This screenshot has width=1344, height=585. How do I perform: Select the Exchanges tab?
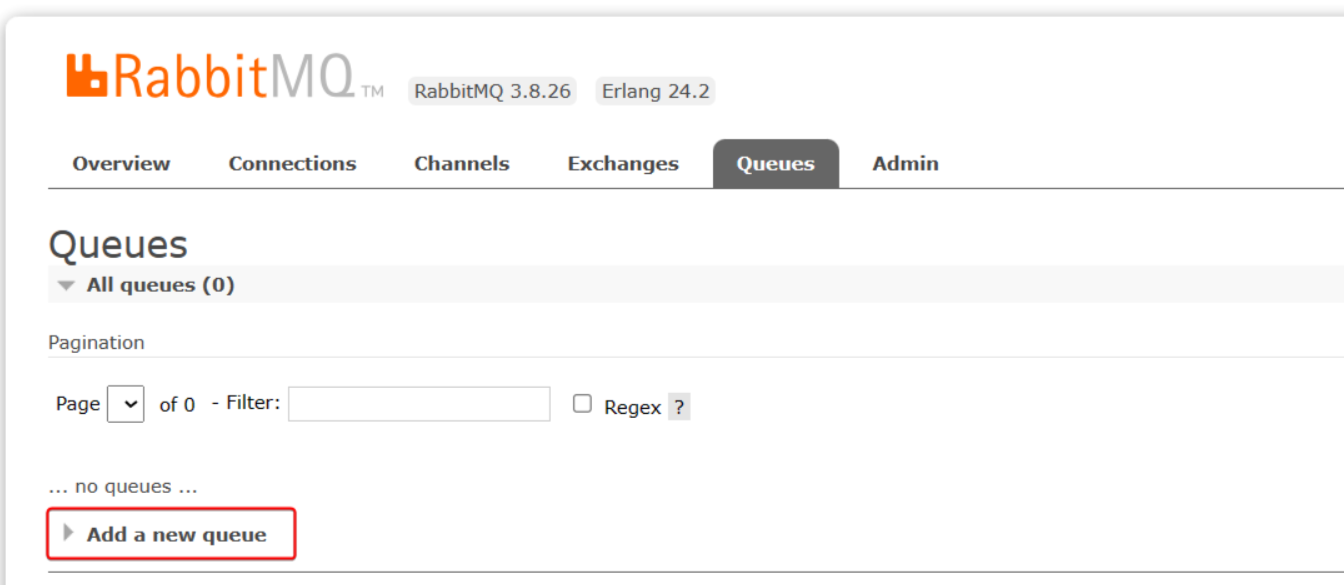pyautogui.click(x=623, y=164)
